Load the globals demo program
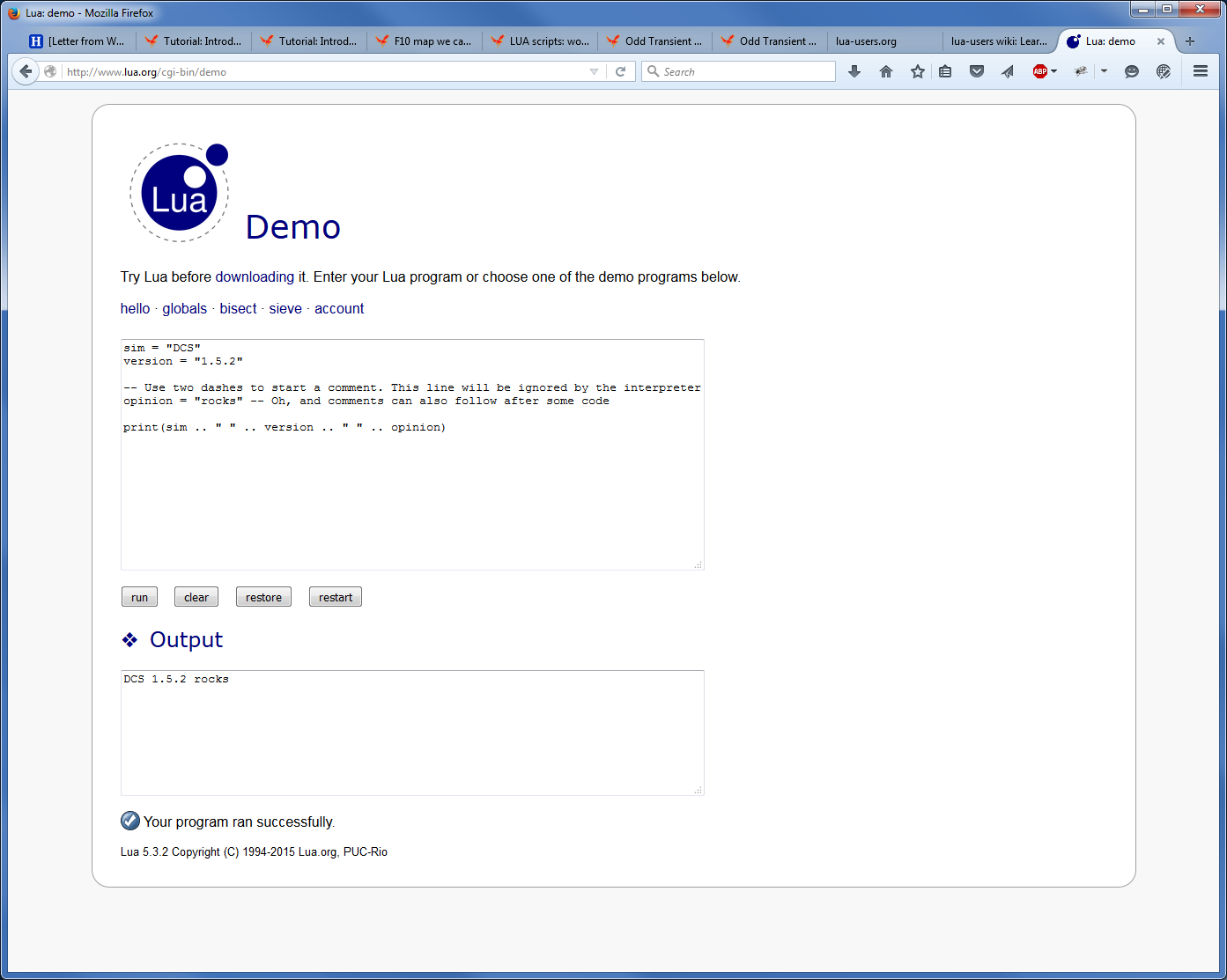 point(184,308)
